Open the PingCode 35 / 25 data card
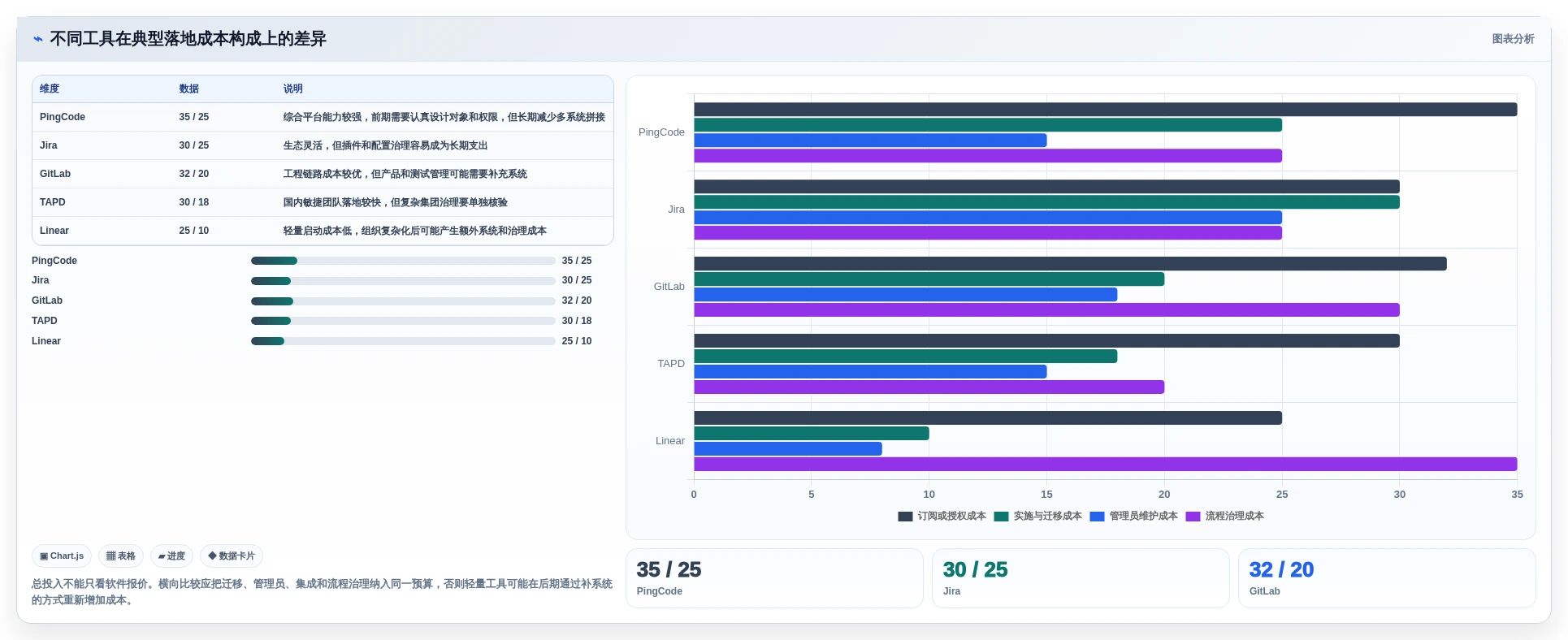 [x=774, y=578]
